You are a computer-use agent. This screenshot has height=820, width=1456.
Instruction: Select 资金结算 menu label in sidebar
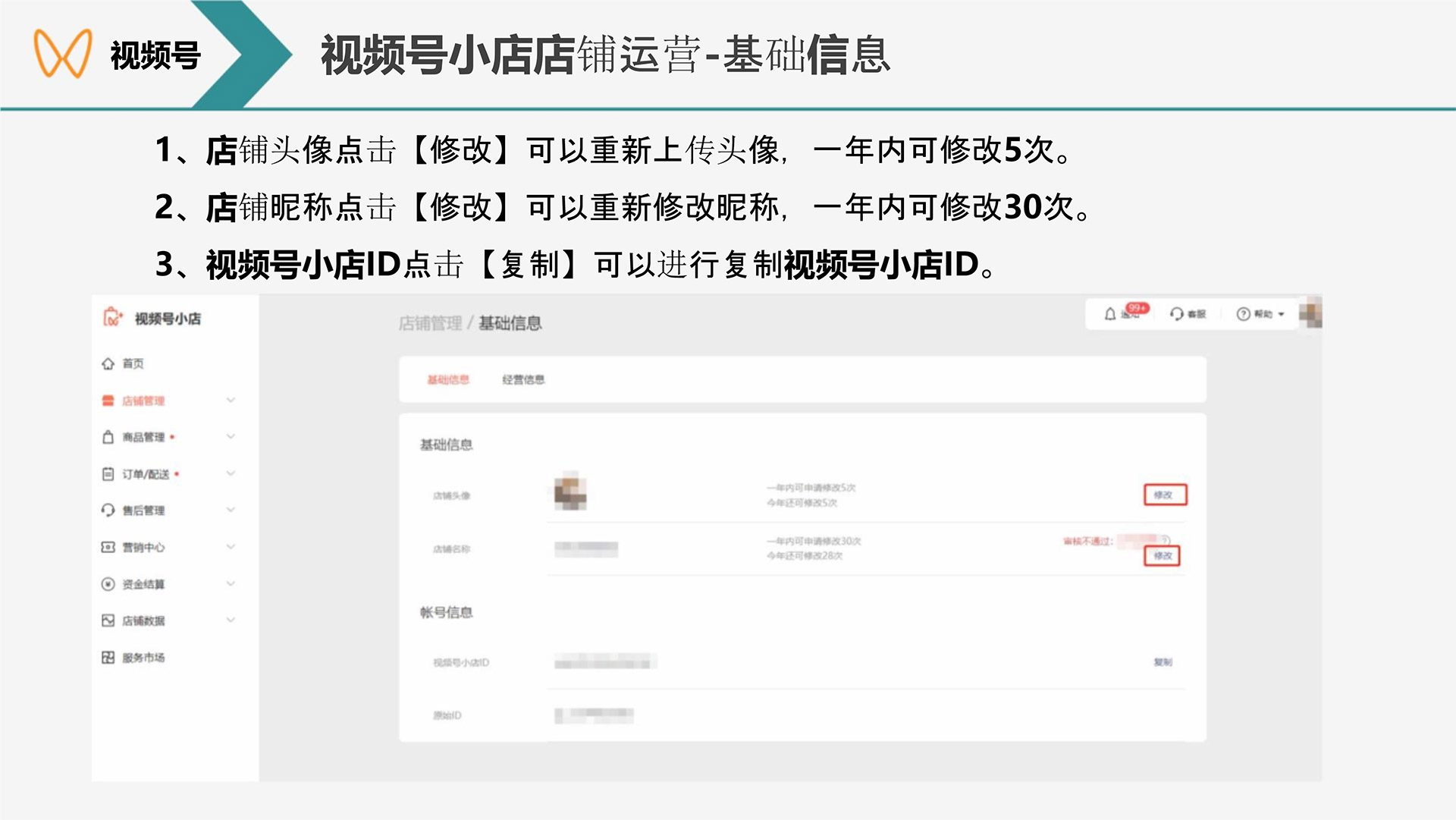coord(143,584)
